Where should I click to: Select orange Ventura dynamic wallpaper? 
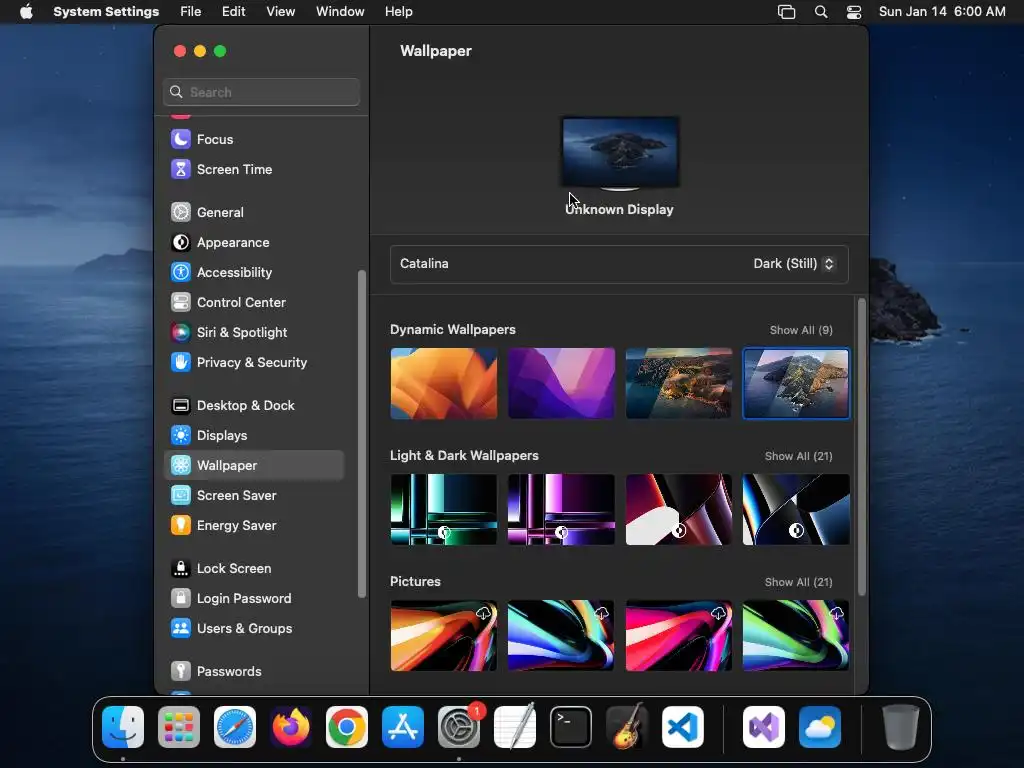click(443, 383)
